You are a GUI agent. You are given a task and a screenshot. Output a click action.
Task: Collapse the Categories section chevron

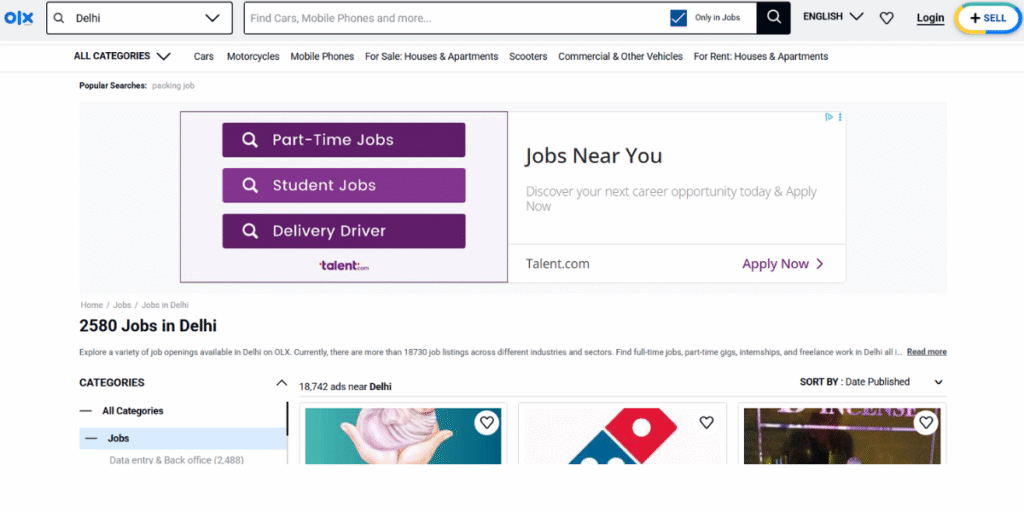point(281,383)
